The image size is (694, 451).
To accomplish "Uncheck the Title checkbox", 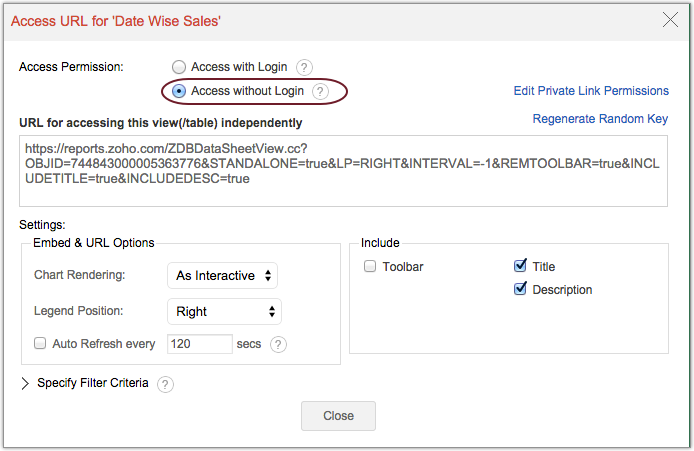I will [520, 267].
